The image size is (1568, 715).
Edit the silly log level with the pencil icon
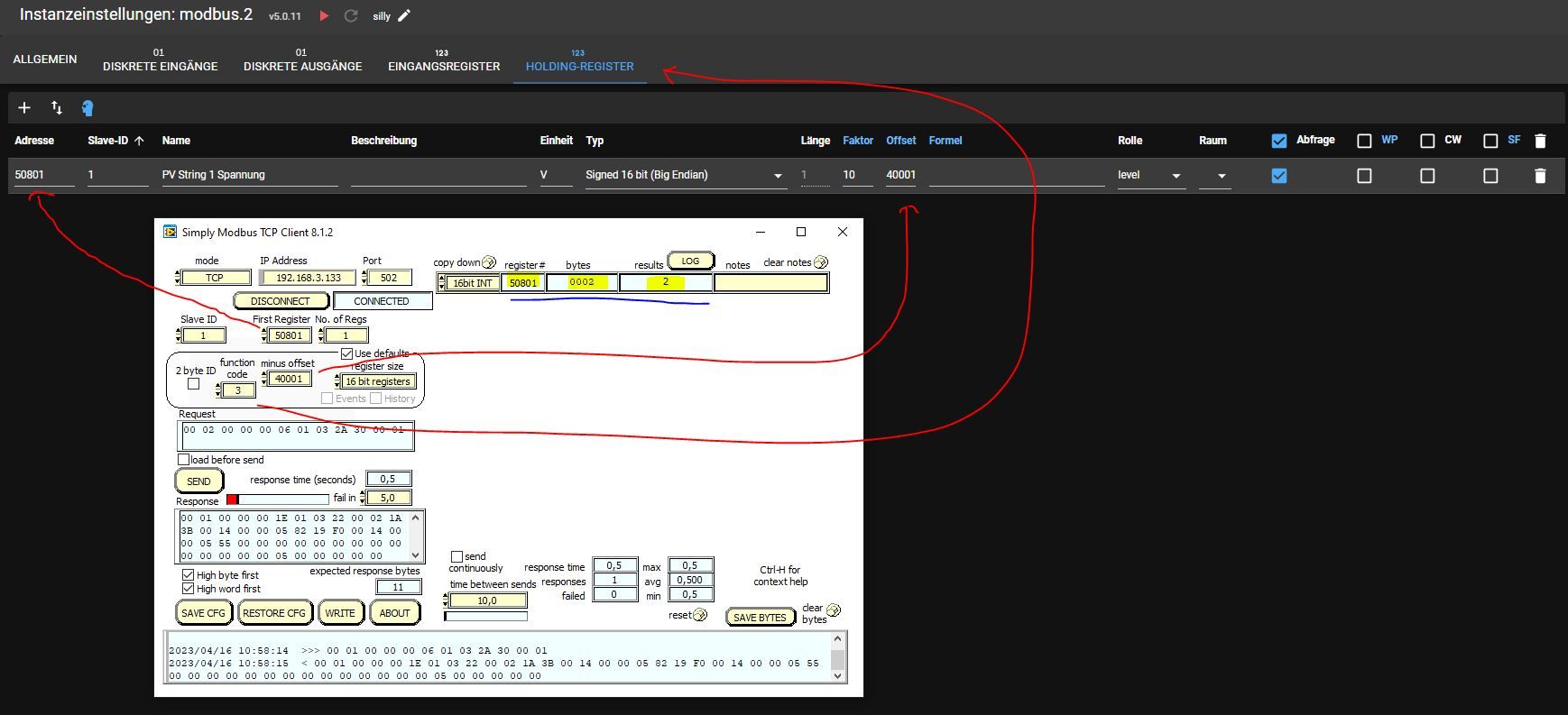point(404,15)
